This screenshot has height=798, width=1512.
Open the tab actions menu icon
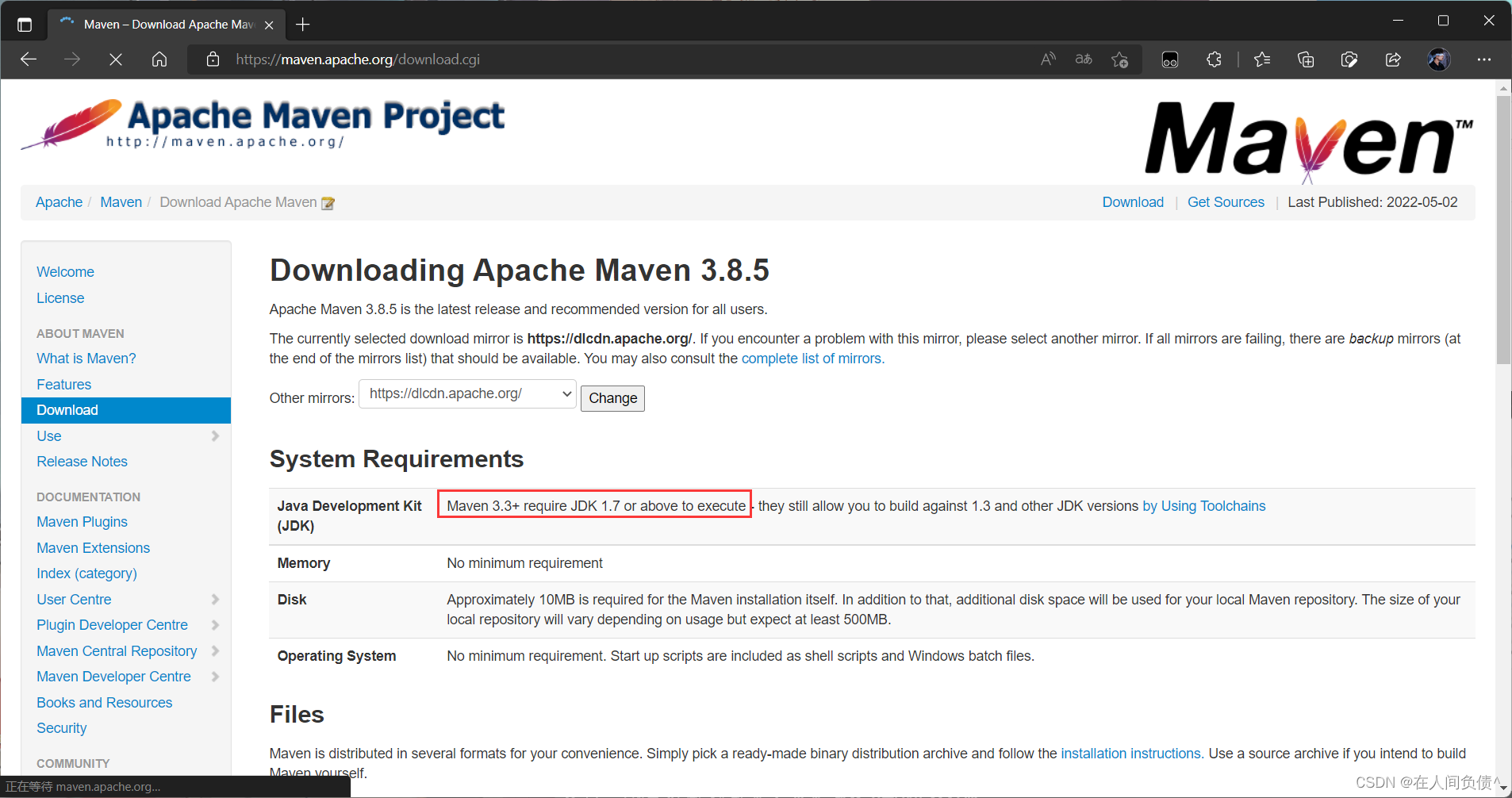click(25, 25)
